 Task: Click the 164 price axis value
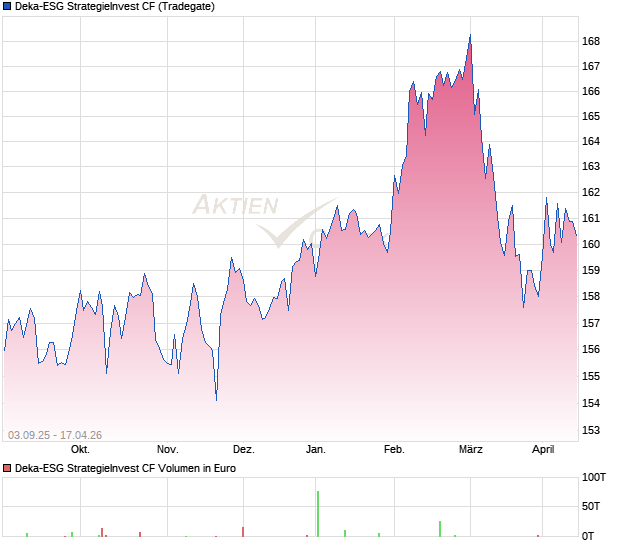[x=591, y=141]
